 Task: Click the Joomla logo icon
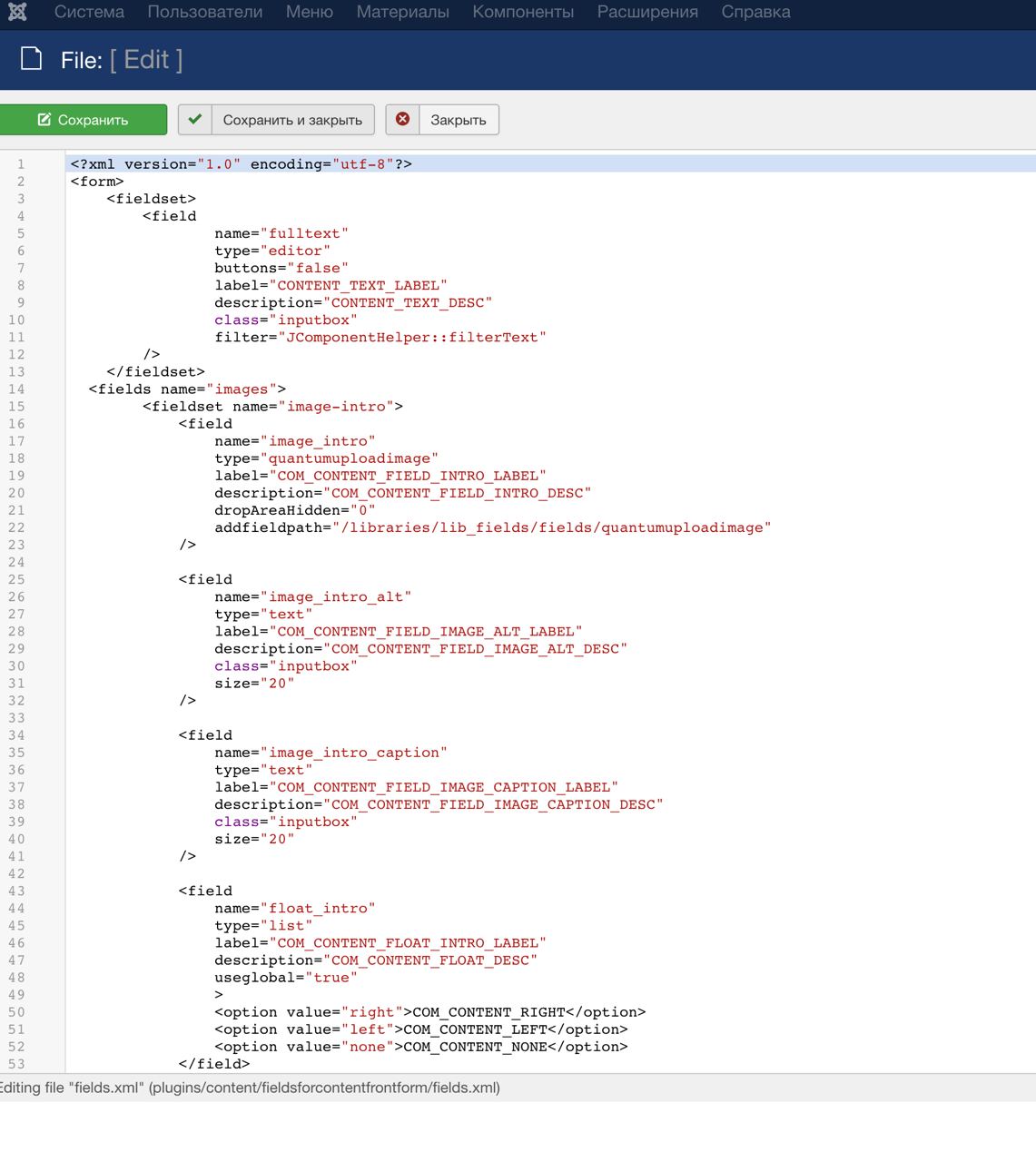(x=17, y=12)
